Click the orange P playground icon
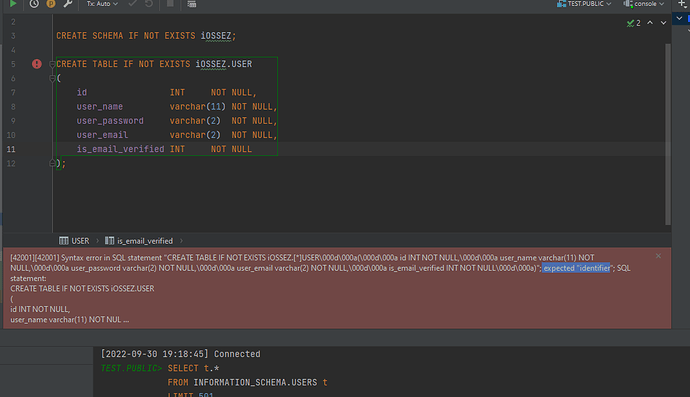Image resolution: width=690 pixels, height=397 pixels. tap(51, 4)
